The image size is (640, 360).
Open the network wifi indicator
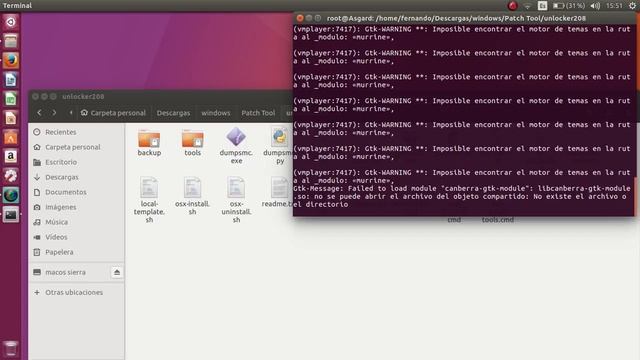527,6
